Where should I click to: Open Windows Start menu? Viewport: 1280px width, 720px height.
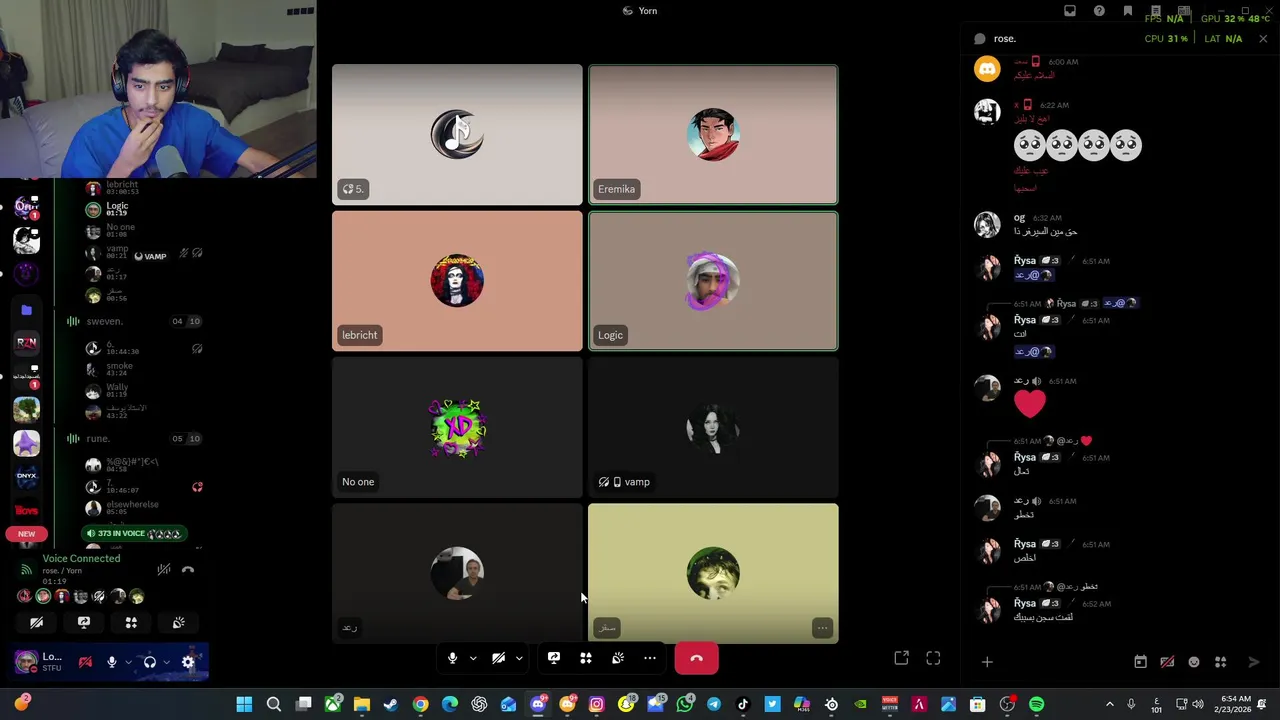click(x=244, y=704)
